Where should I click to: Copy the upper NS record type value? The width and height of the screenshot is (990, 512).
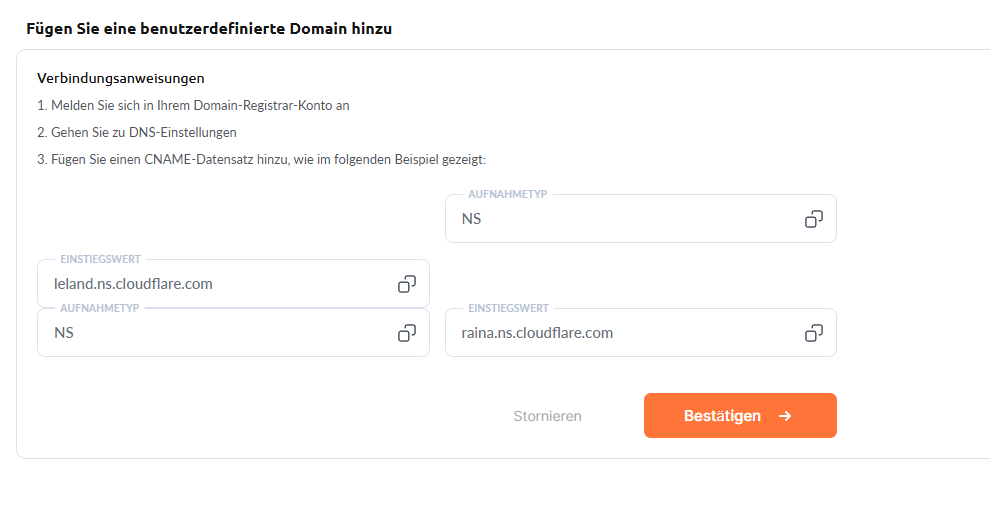(x=814, y=218)
